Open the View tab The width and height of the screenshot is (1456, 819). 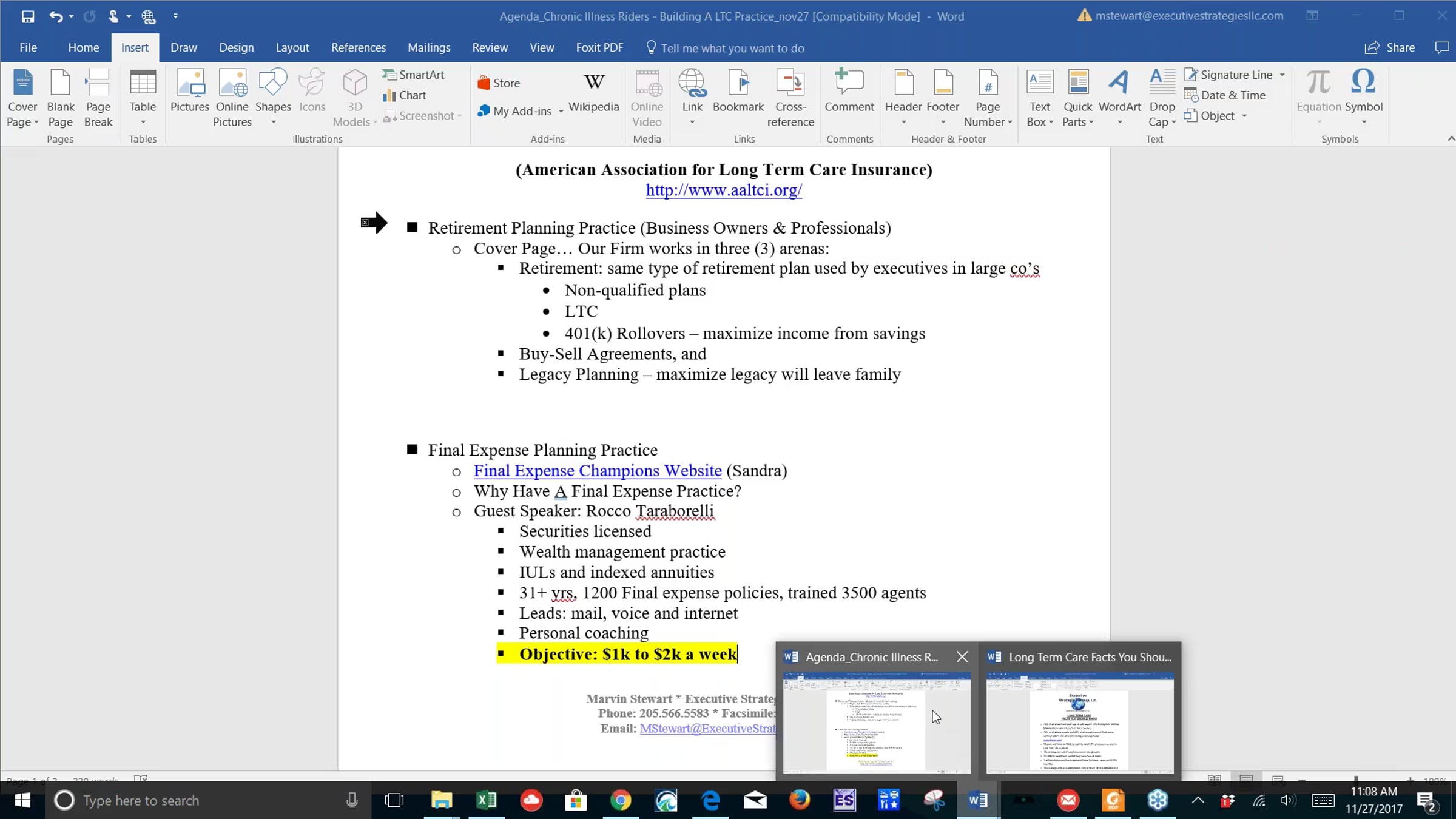542,48
